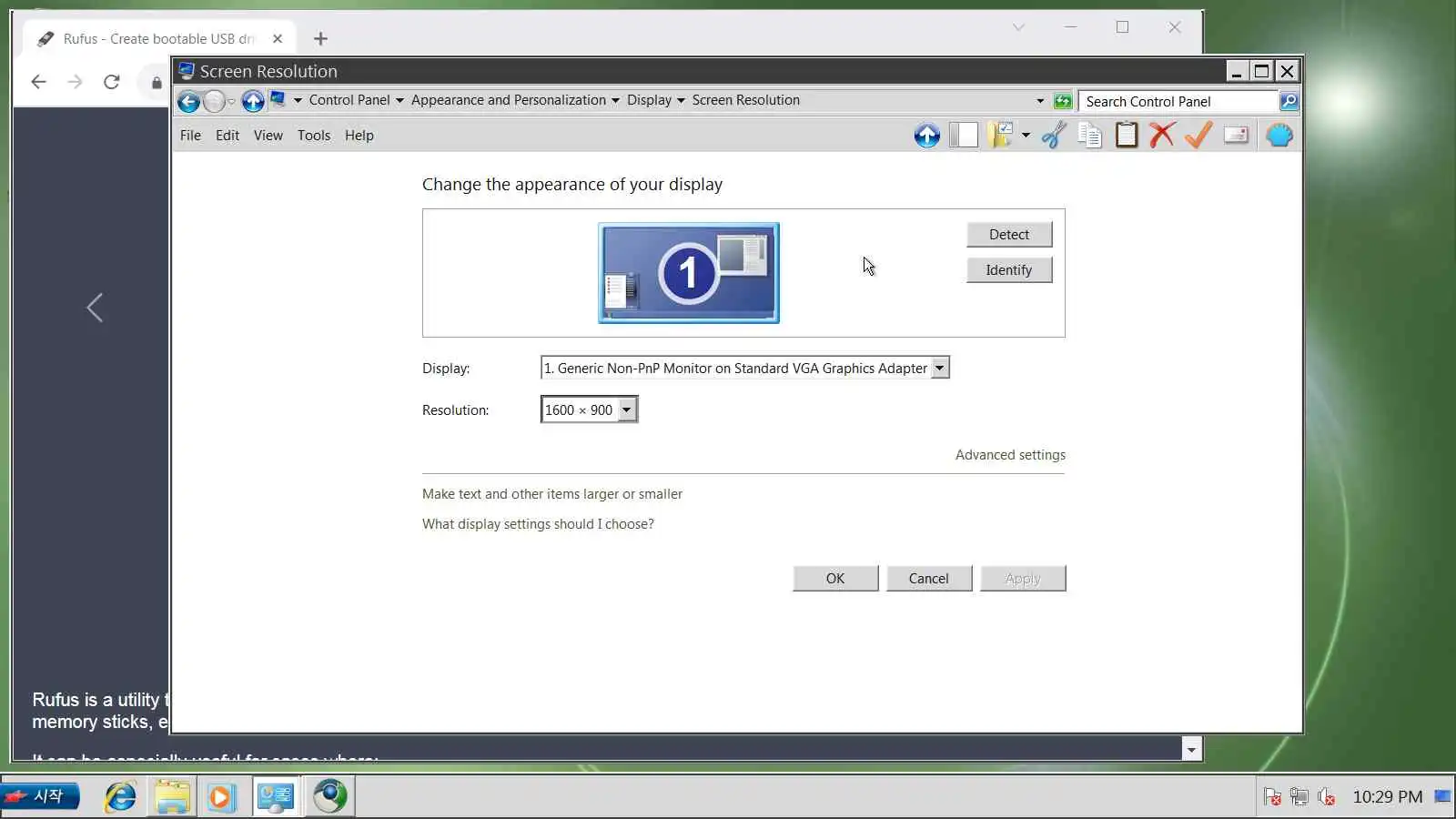Expand the Display breadcrumb arrow
Image resolution: width=1456 pixels, height=819 pixels.
[681, 100]
